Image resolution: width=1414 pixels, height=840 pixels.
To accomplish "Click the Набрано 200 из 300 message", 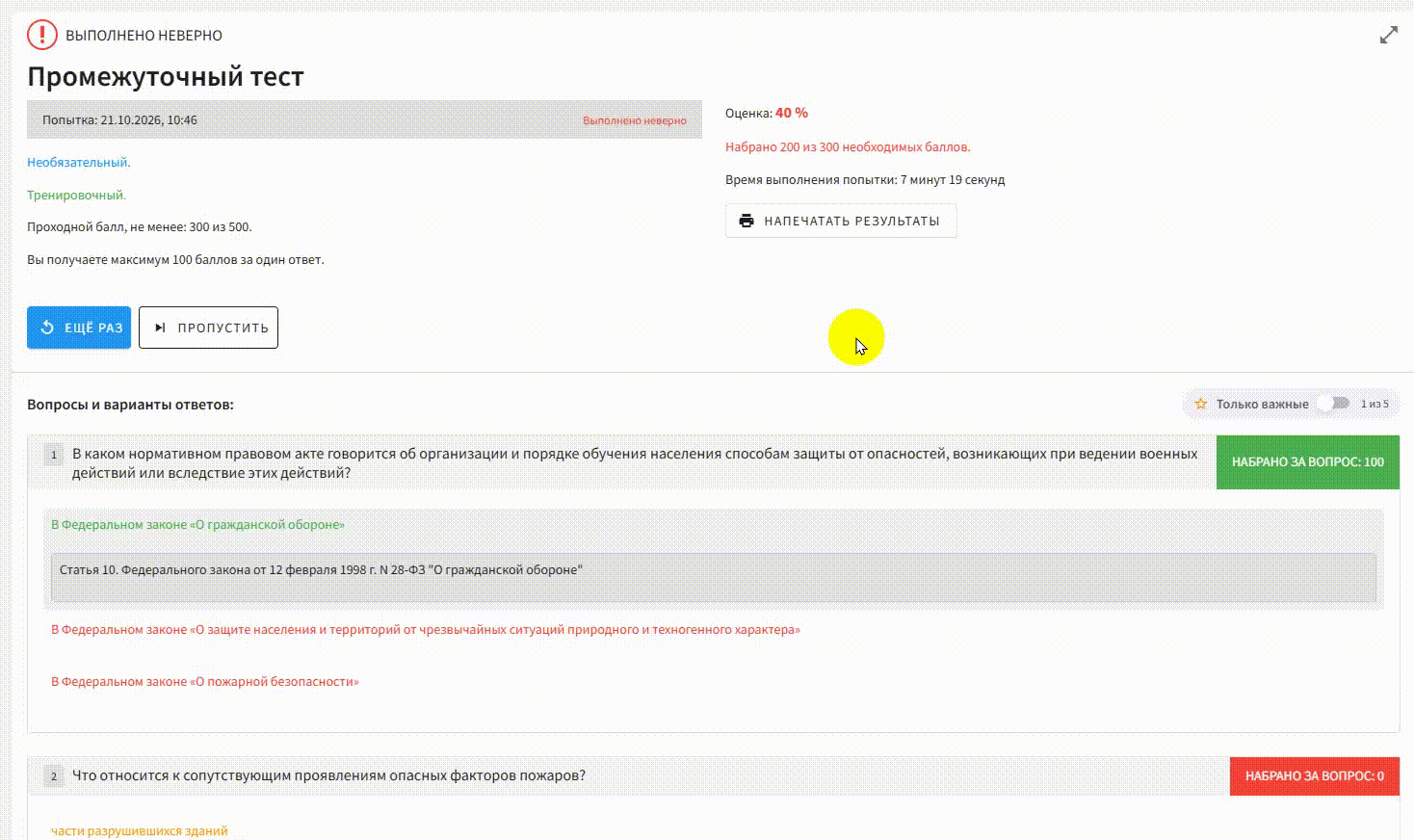I will 848,147.
